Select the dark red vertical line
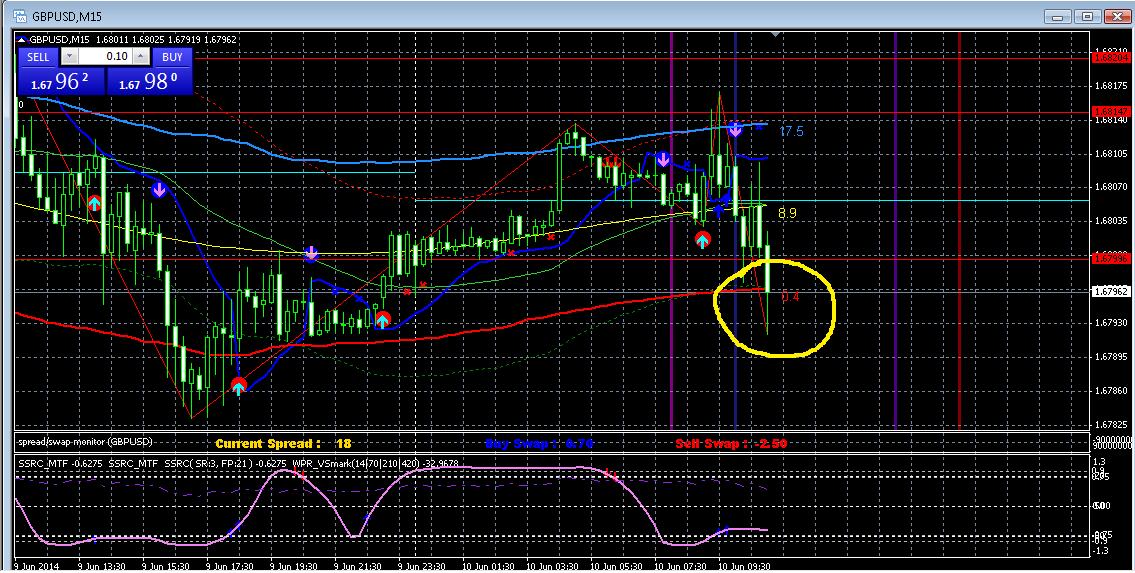This screenshot has height=573, width=1135. point(959,232)
